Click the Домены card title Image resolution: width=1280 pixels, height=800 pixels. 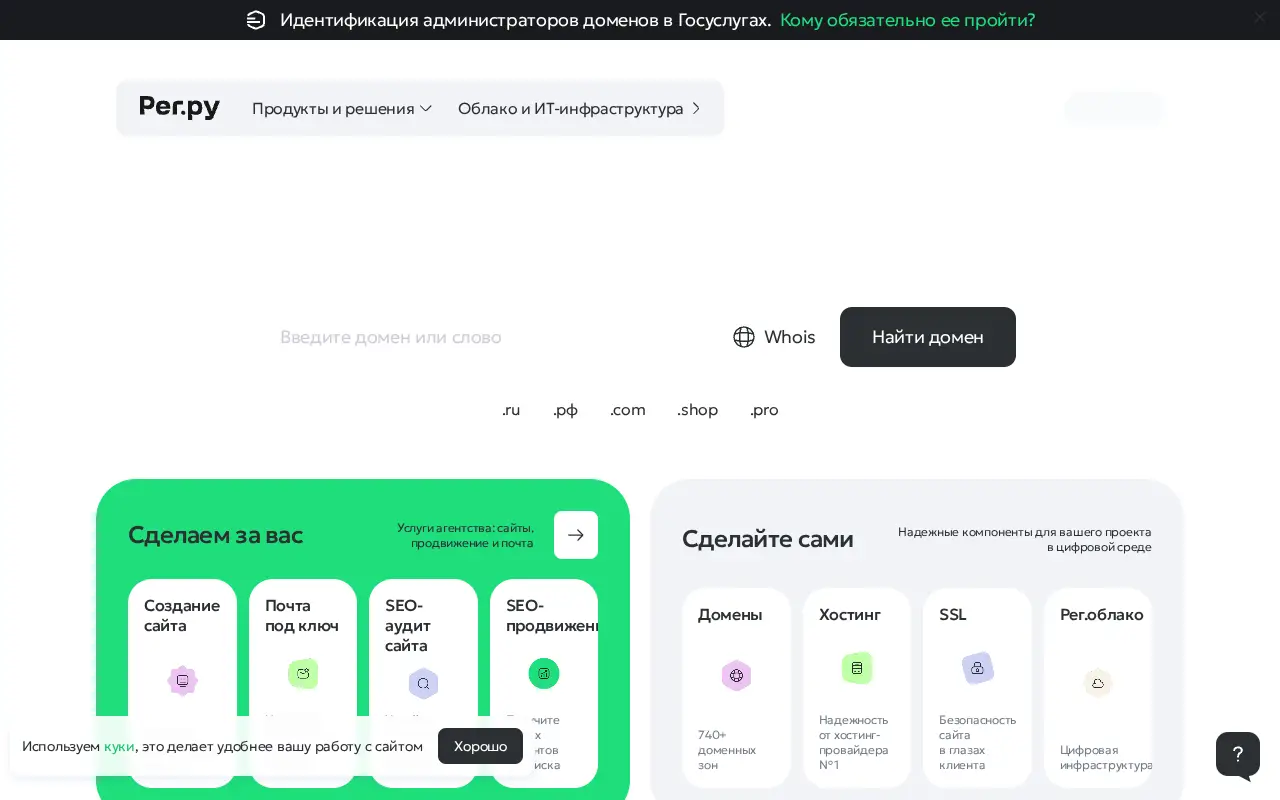[730, 615]
